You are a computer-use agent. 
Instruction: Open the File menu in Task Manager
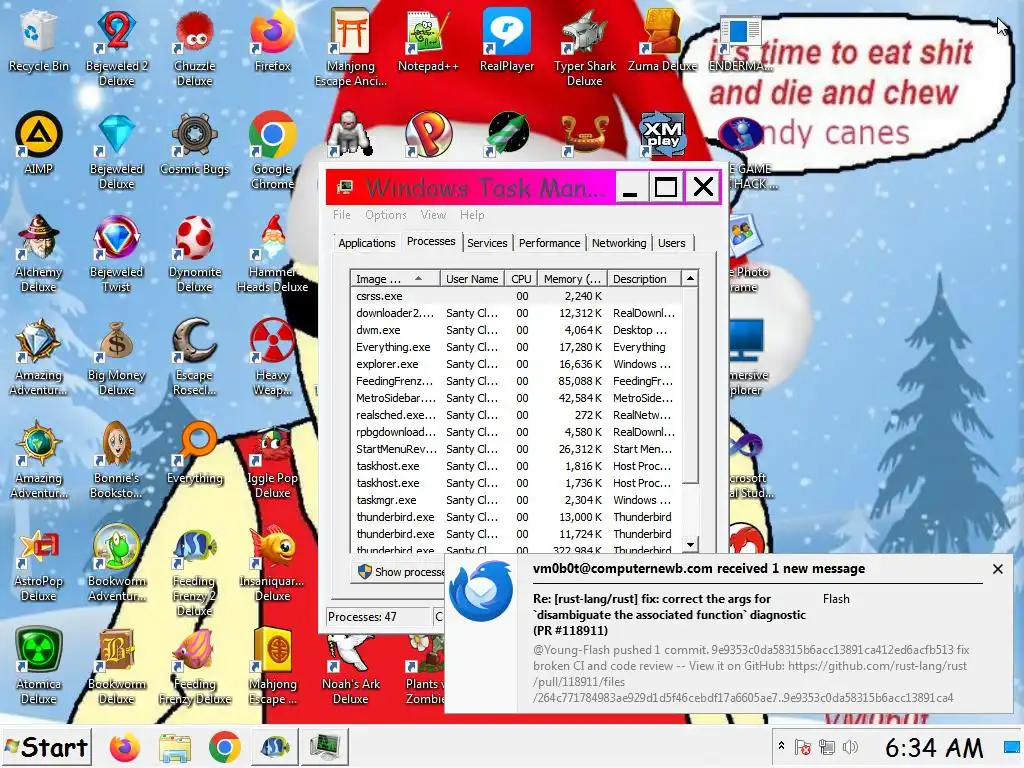click(342, 215)
